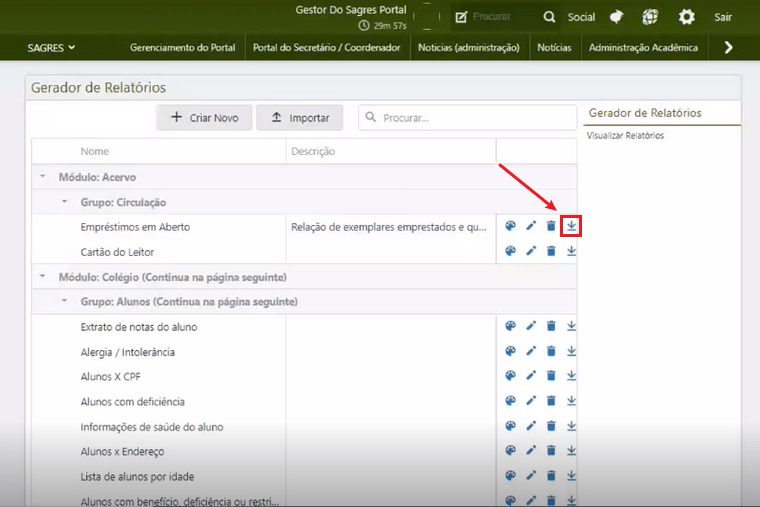Screen dimensions: 760x507
Task: Open Administração Acadêmica menu
Action: point(643,48)
